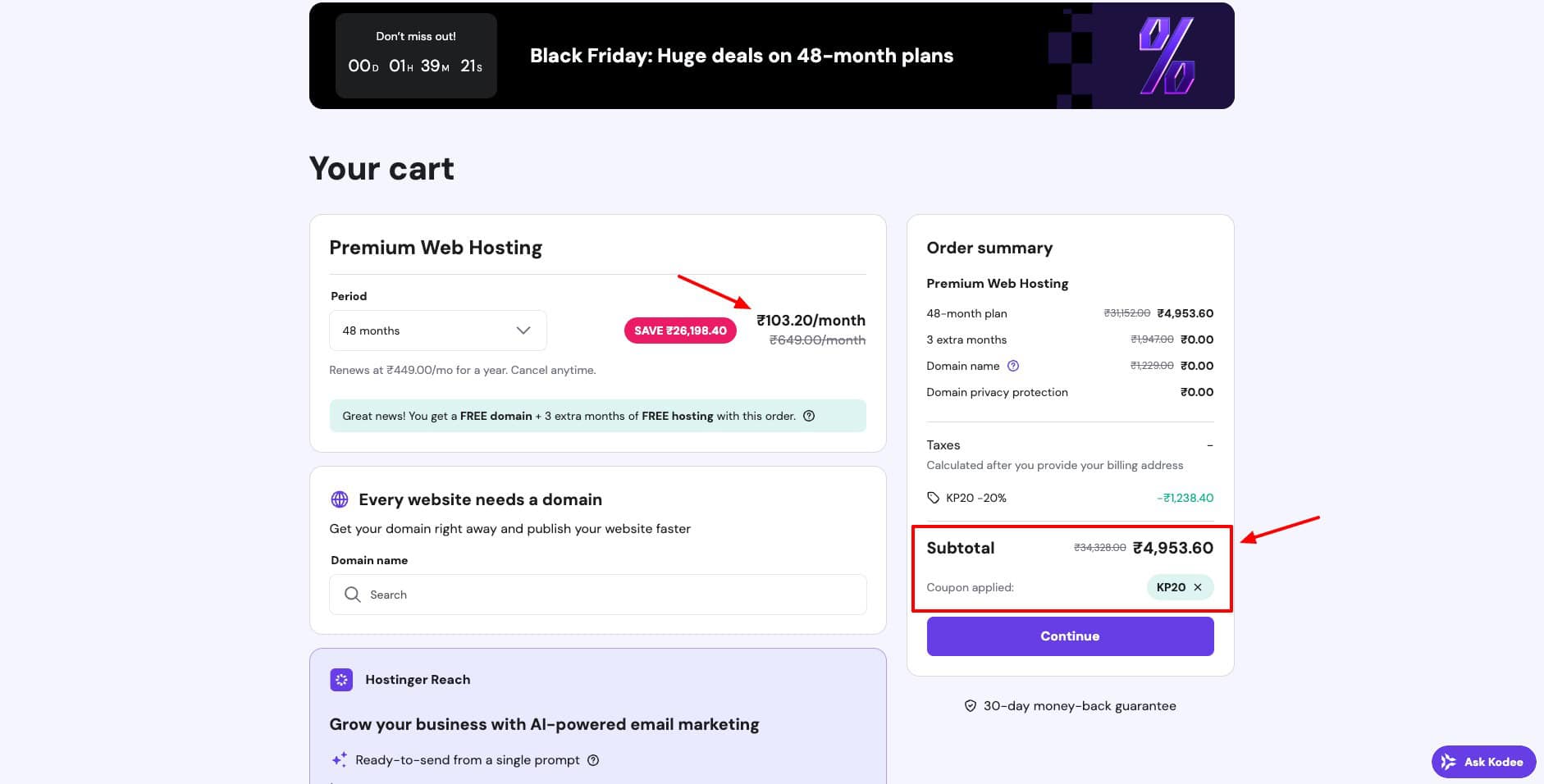Click the shield icon by money-back guarantee
Viewport: 1544px width, 784px height.
coord(971,706)
